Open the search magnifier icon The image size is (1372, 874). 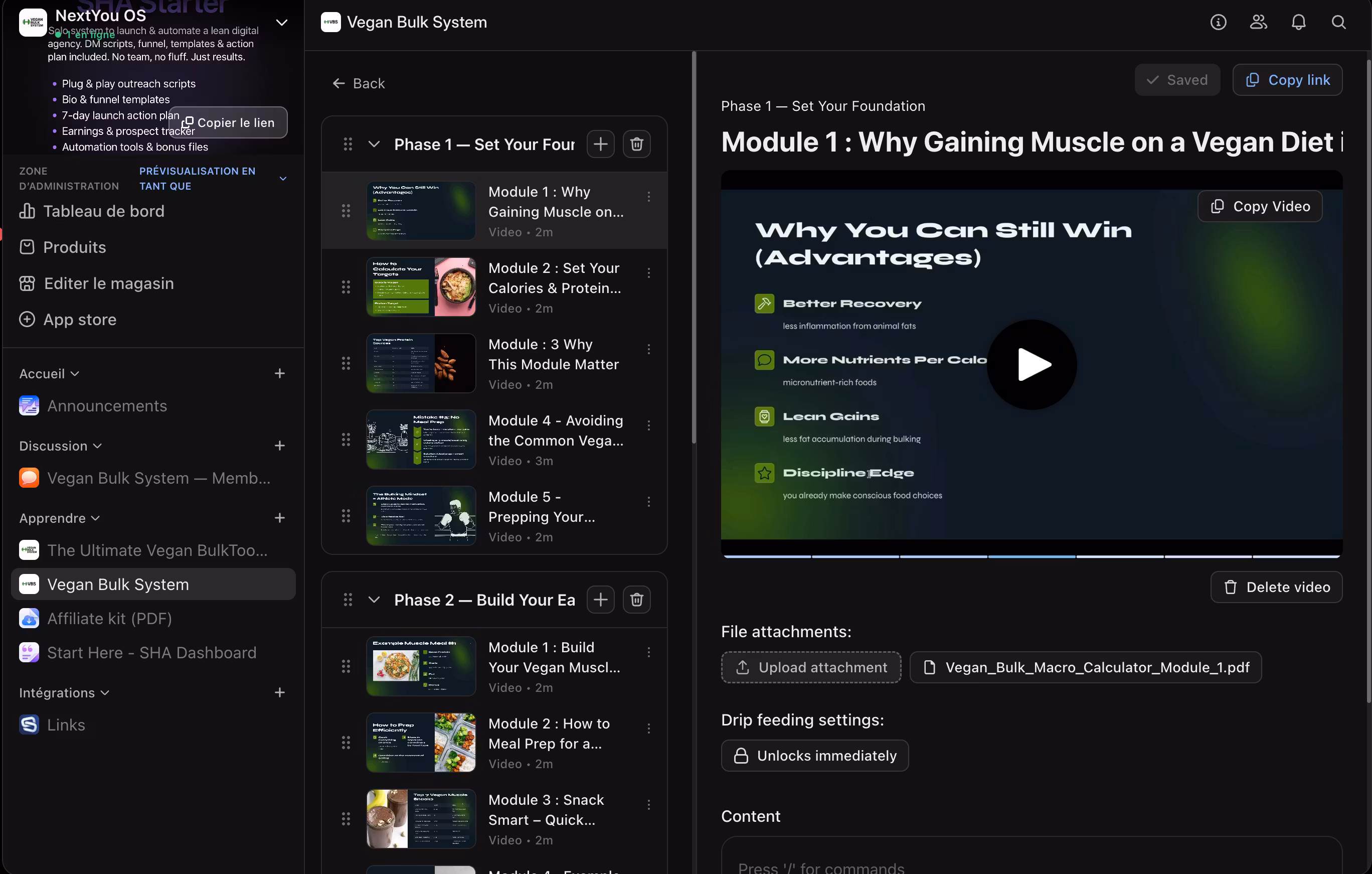pos(1338,22)
